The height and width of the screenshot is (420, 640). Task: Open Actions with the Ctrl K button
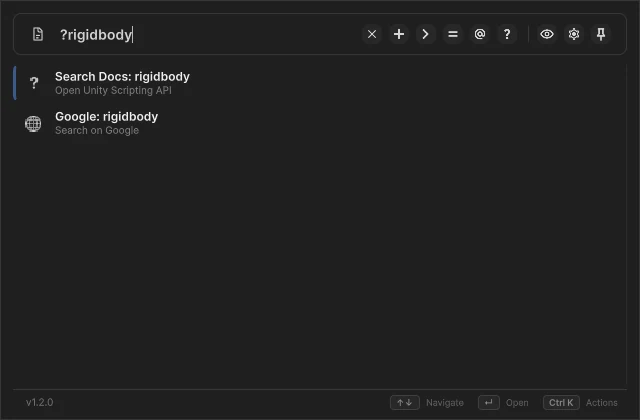(x=561, y=402)
